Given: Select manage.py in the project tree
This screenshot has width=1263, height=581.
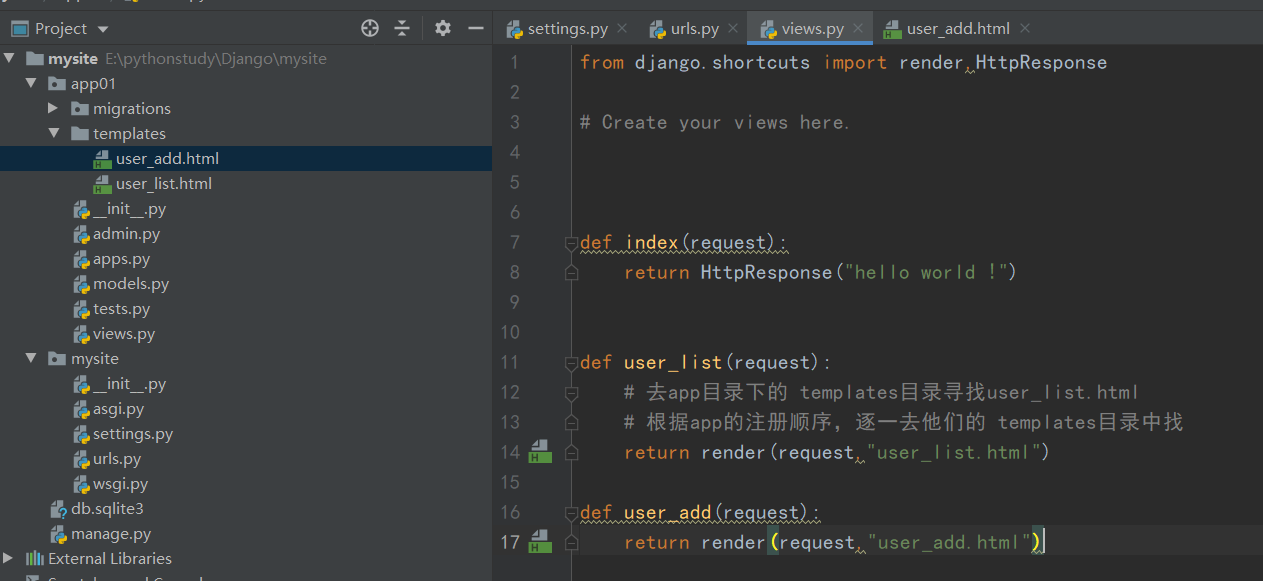Looking at the screenshot, I should click(x=111, y=533).
